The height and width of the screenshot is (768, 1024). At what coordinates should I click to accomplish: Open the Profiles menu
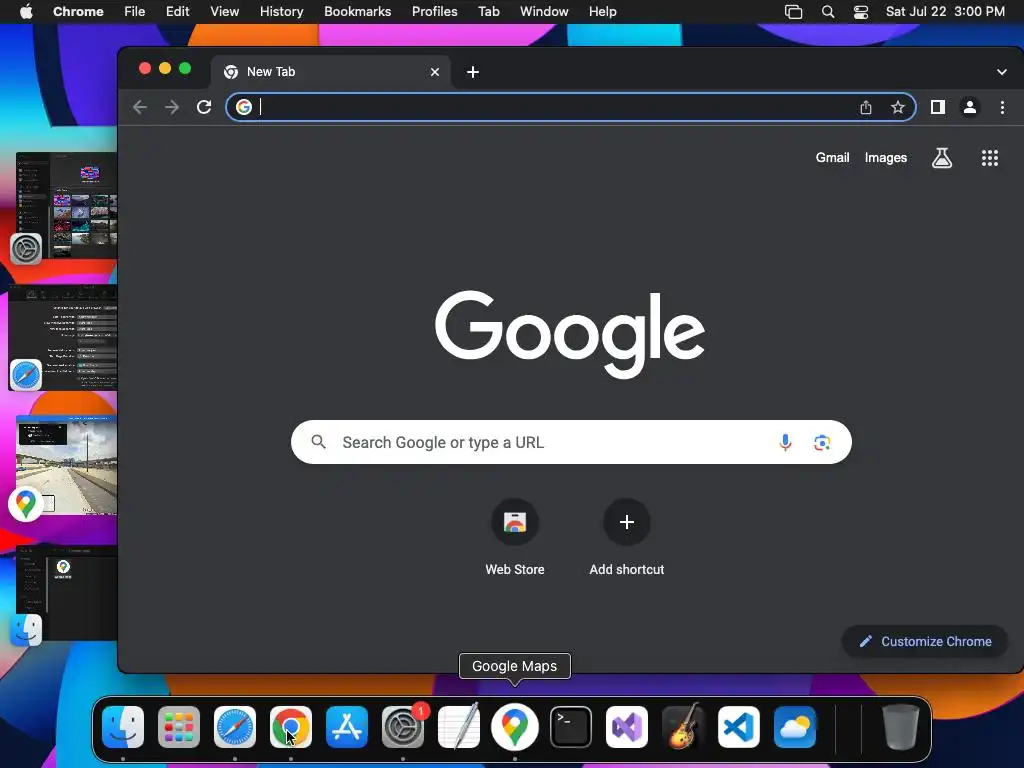click(x=434, y=11)
